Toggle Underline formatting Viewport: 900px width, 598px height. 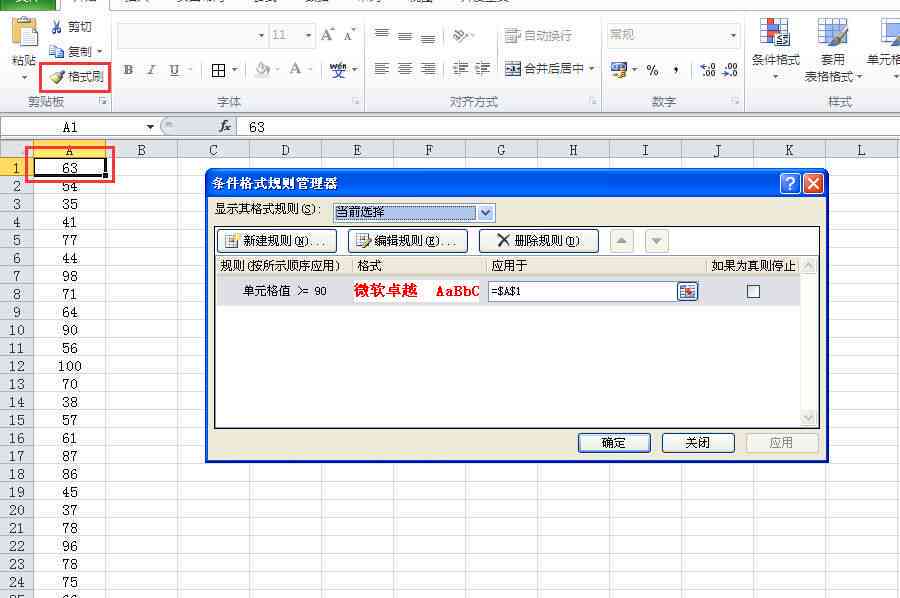pyautogui.click(x=174, y=70)
